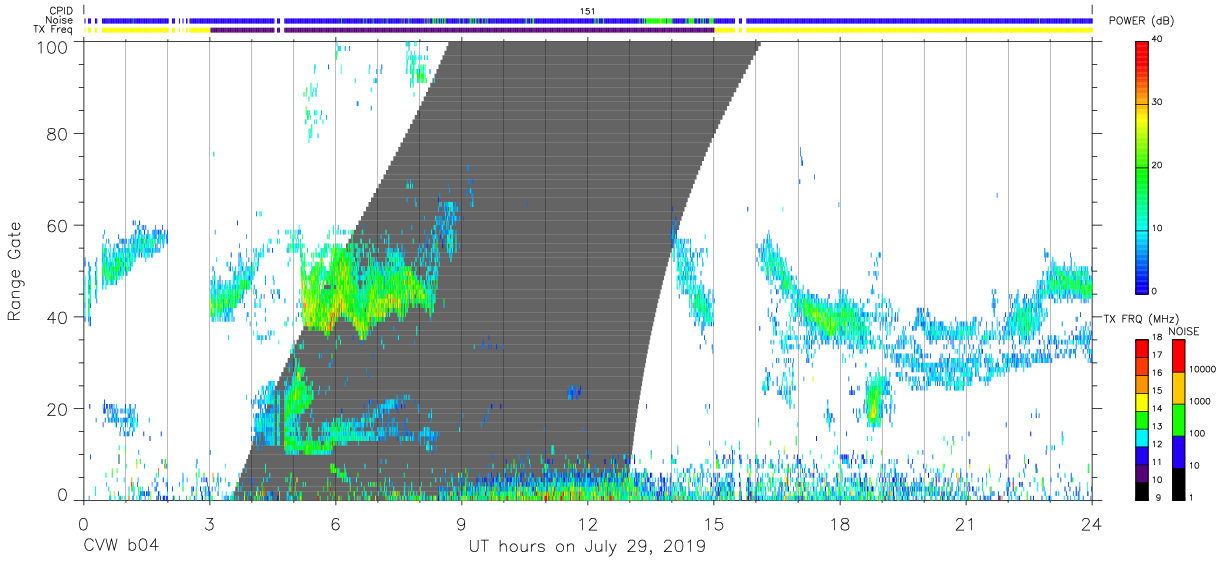Viewport: 1228px width, 567px height.
Task: Click the cyan segment of TX FRQ legend
Action: (1142, 437)
